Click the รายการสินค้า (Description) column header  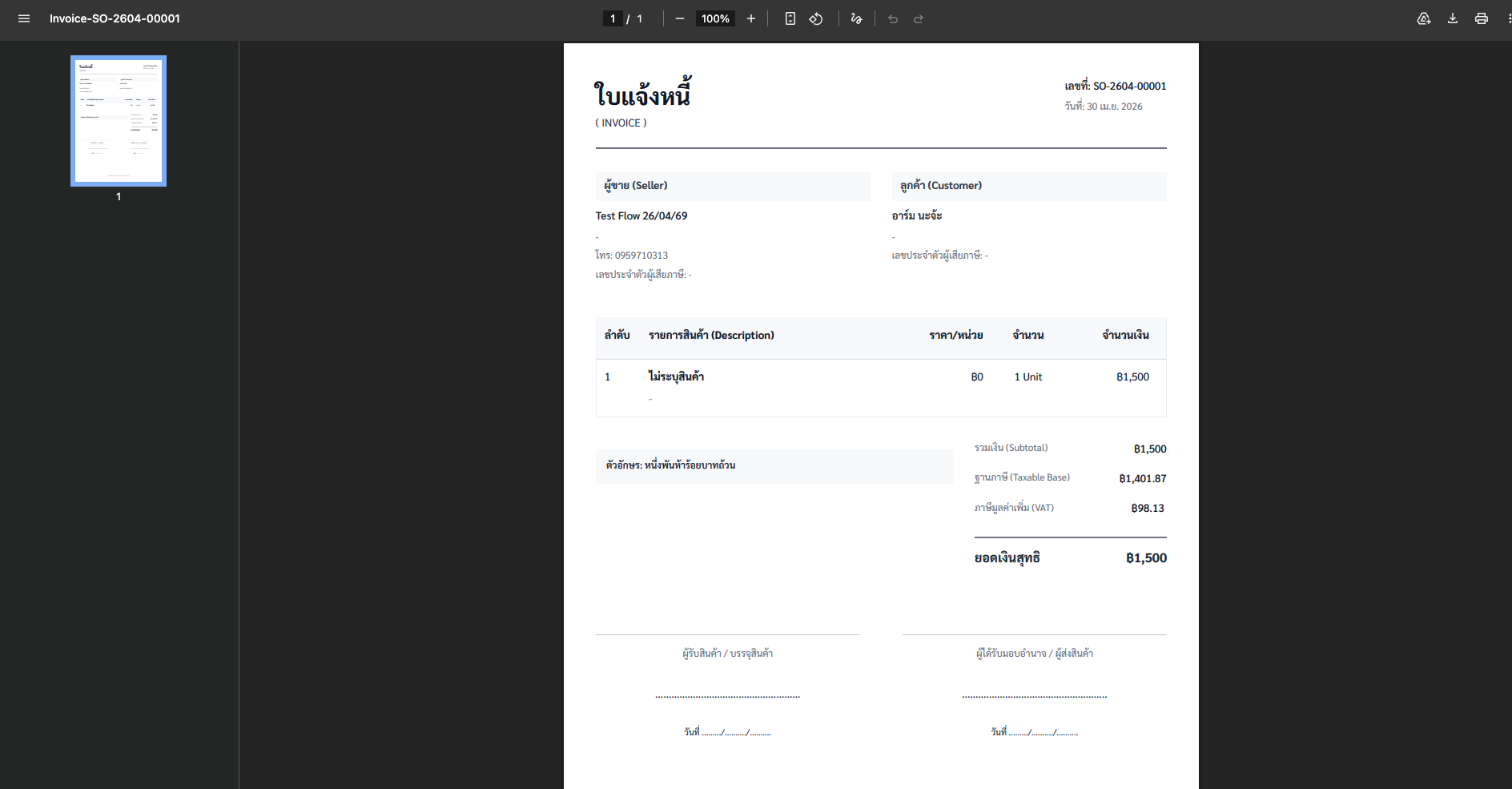(711, 335)
